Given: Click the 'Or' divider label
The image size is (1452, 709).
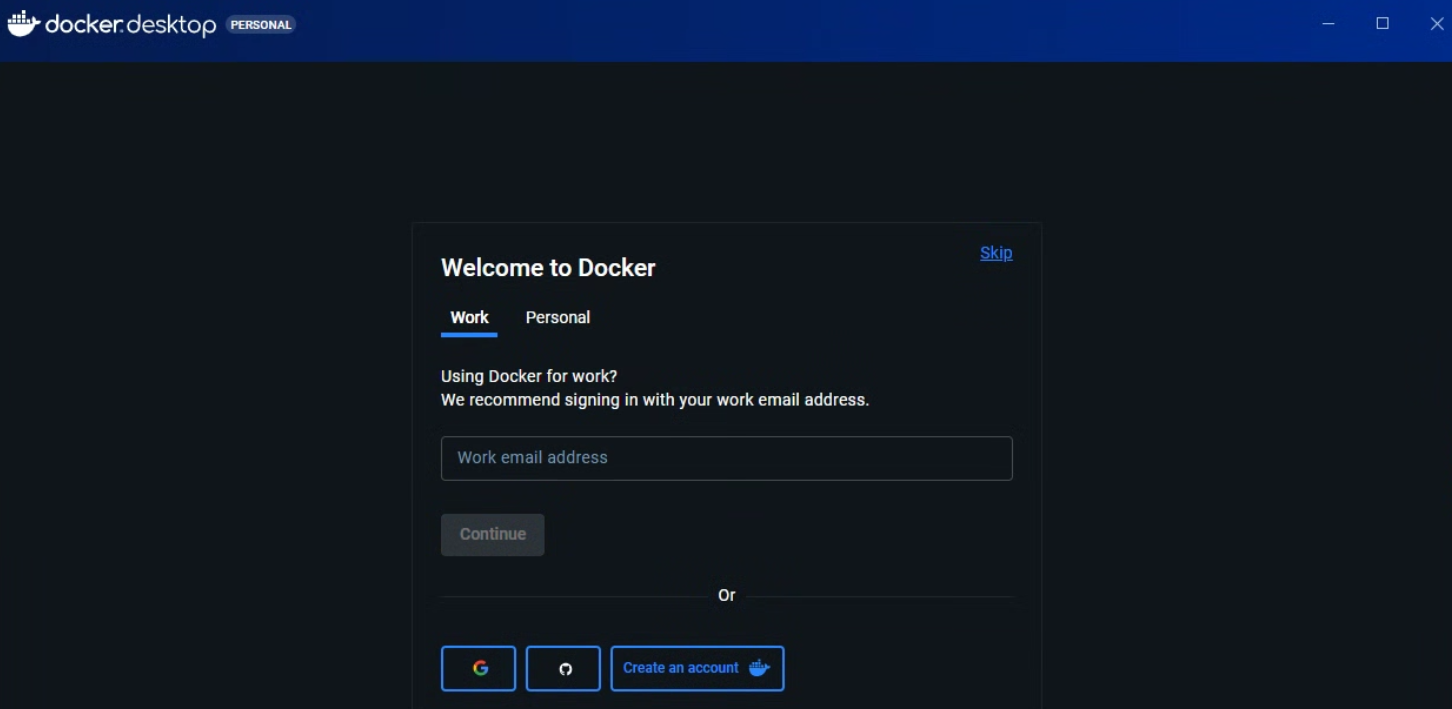Looking at the screenshot, I should click(x=726, y=595).
